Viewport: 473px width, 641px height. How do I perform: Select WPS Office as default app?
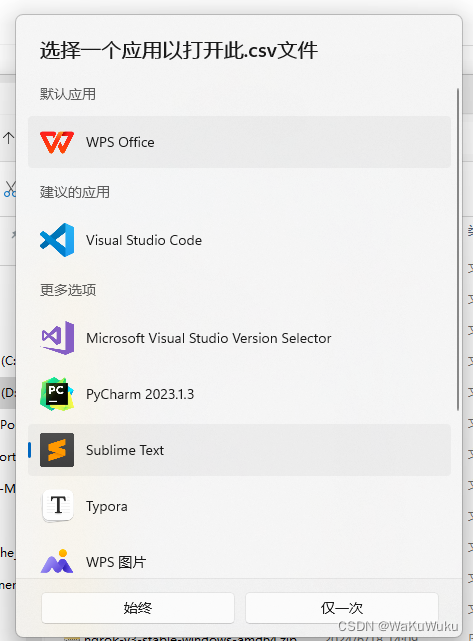[239, 142]
